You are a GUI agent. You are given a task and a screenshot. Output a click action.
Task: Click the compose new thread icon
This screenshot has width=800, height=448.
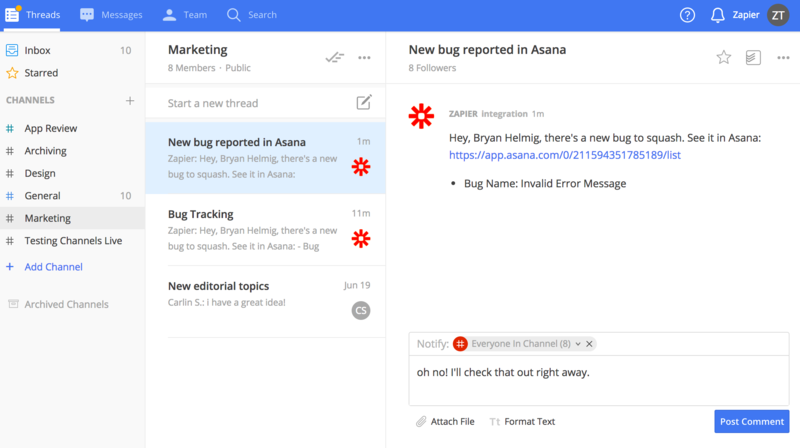tap(364, 102)
